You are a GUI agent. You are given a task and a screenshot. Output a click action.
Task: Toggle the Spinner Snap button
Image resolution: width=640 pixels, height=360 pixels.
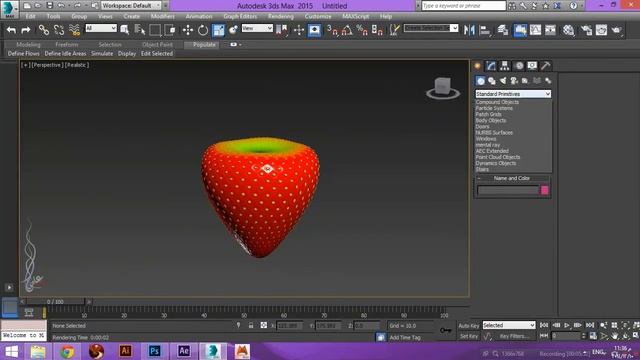377,30
